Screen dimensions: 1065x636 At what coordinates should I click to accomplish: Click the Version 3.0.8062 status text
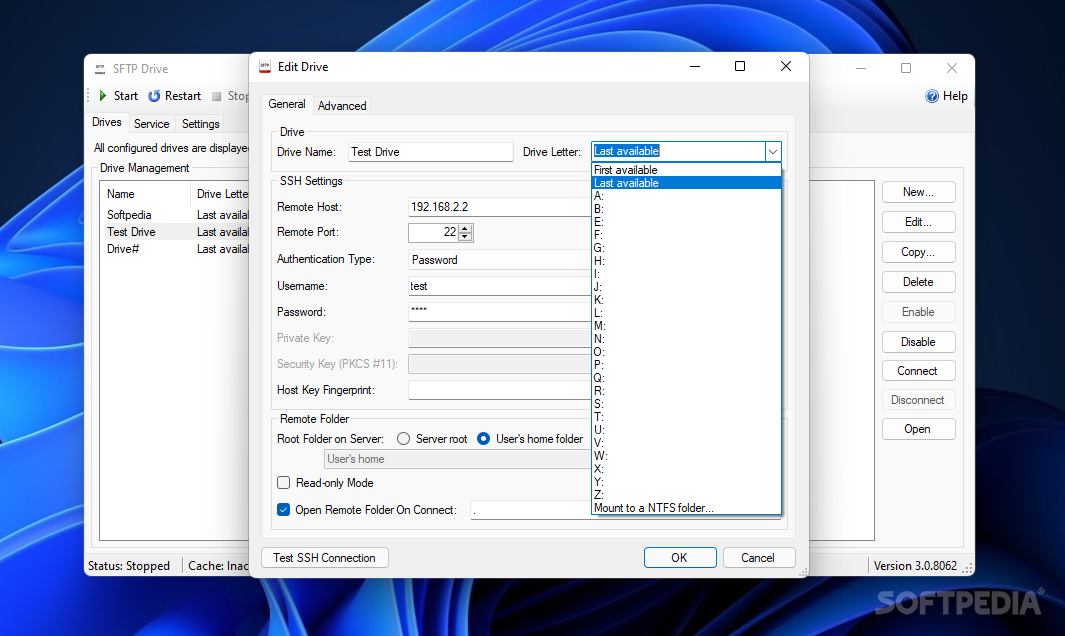[x=915, y=565]
